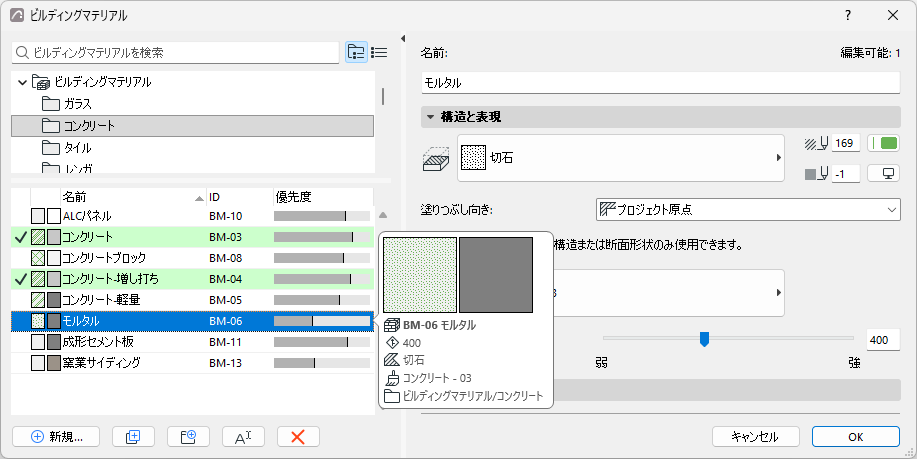Click the surface swatch of 成形セメント板 row

click(54, 342)
